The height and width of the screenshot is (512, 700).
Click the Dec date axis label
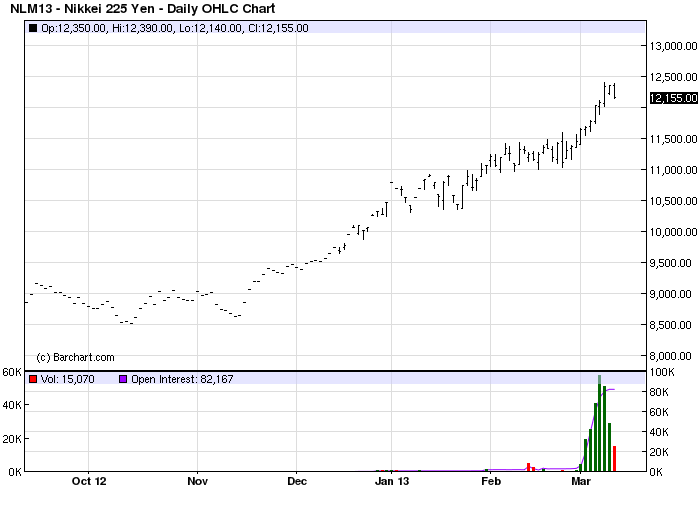coord(297,481)
